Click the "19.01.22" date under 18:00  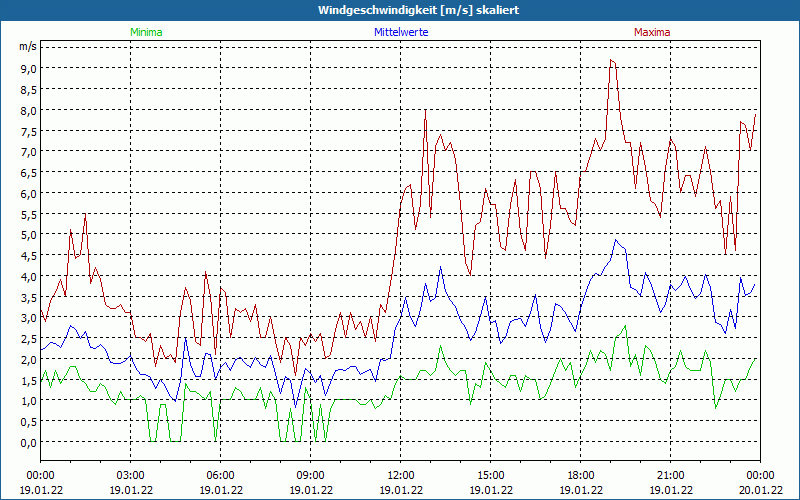click(581, 490)
